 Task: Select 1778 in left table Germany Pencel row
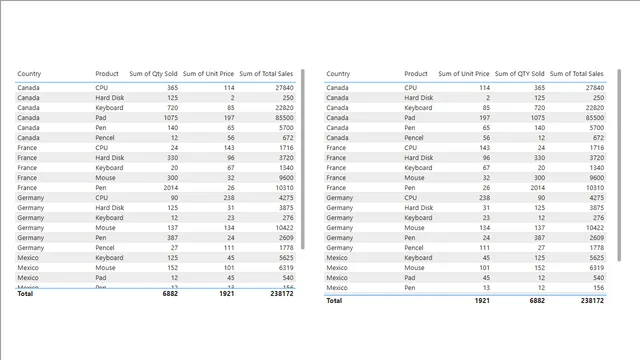point(286,248)
